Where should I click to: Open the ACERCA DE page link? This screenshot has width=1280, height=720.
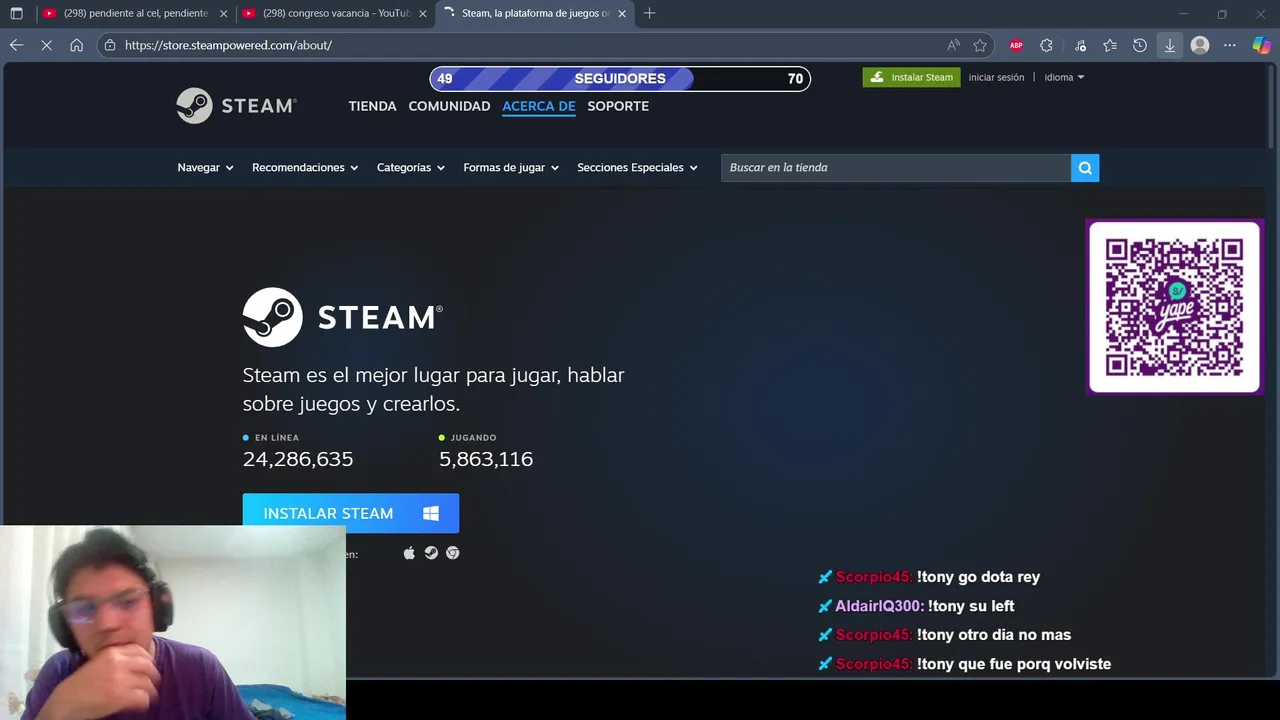click(538, 106)
